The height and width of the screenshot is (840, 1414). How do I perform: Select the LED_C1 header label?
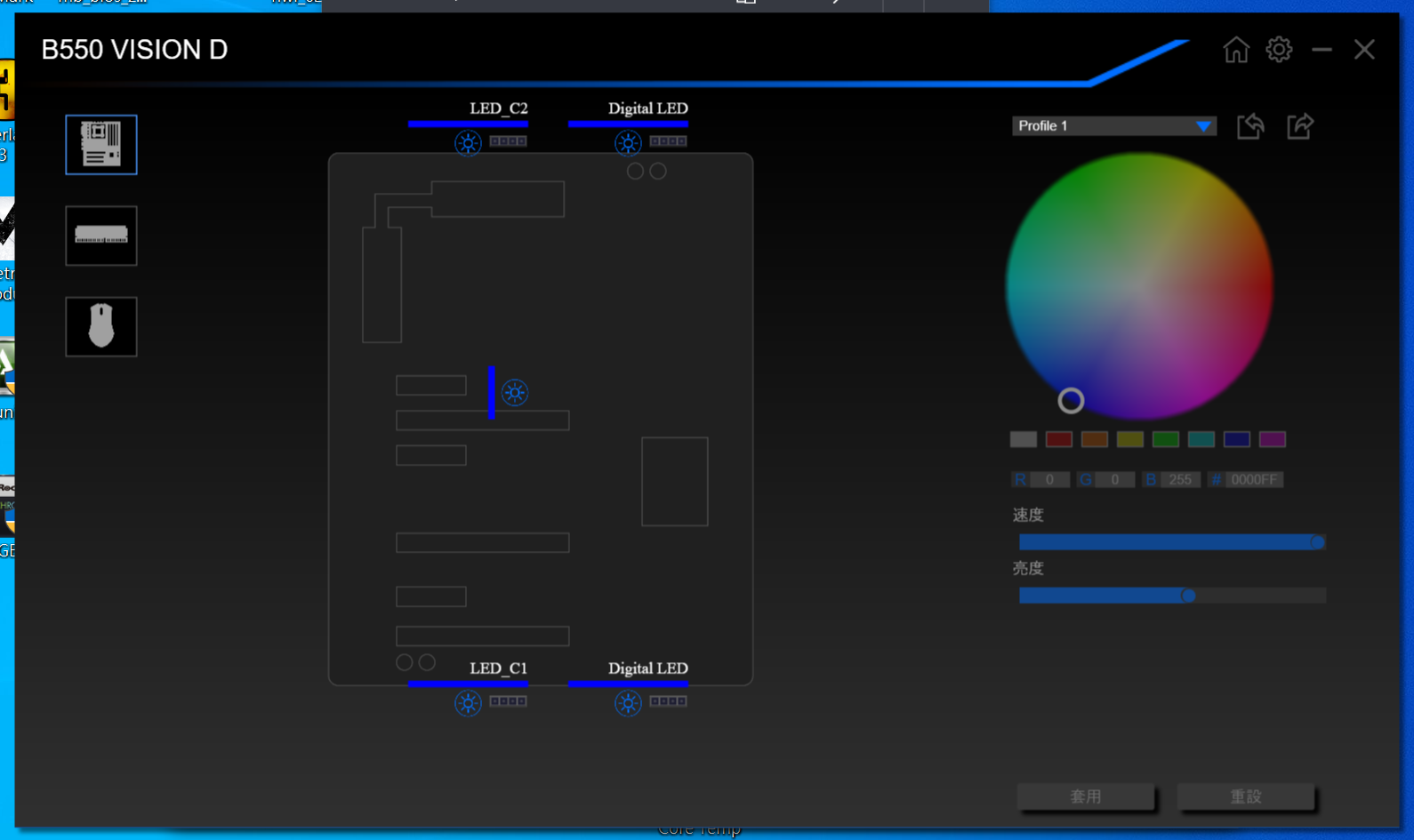point(499,668)
